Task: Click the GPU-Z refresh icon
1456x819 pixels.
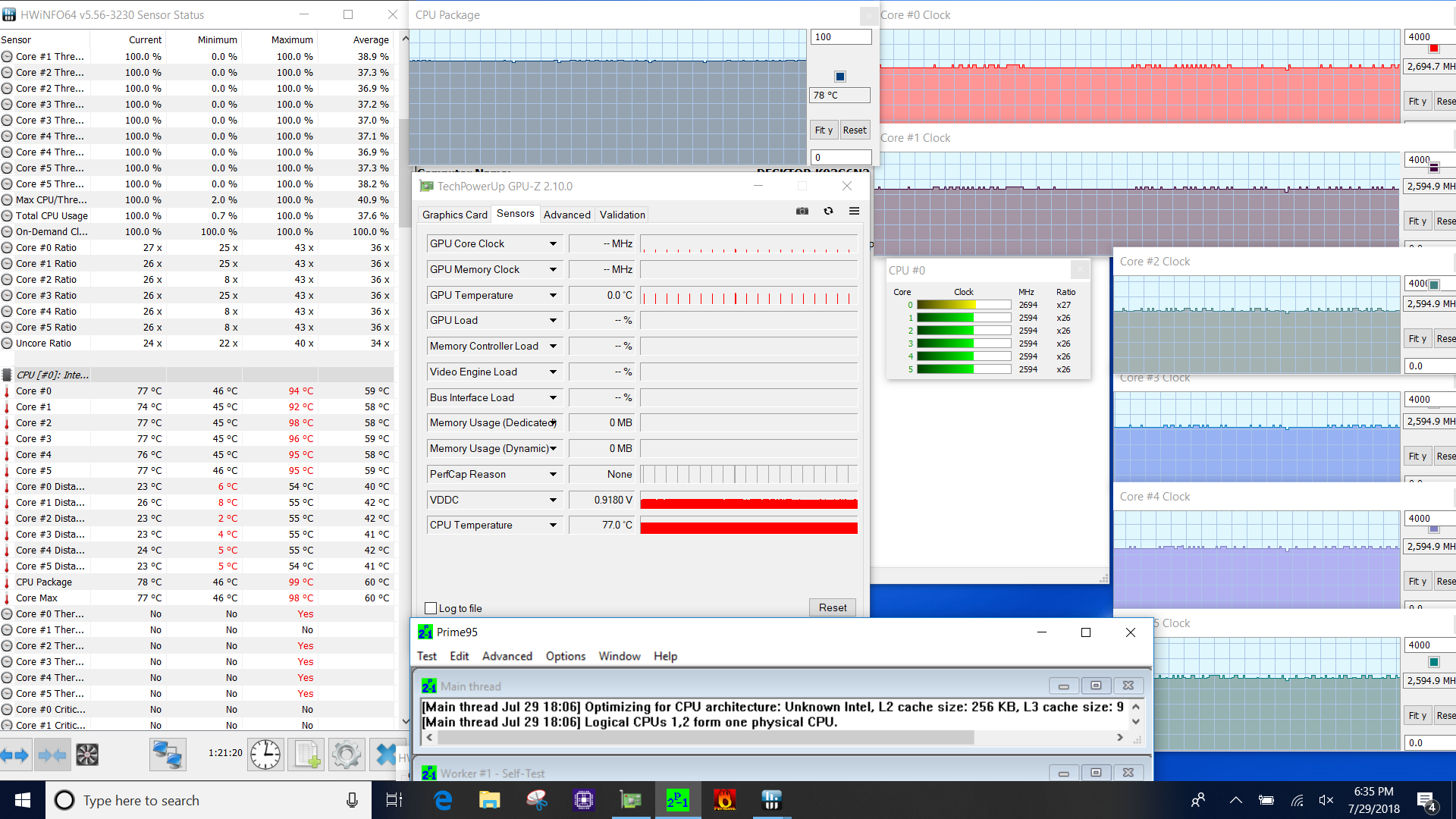Action: (828, 212)
